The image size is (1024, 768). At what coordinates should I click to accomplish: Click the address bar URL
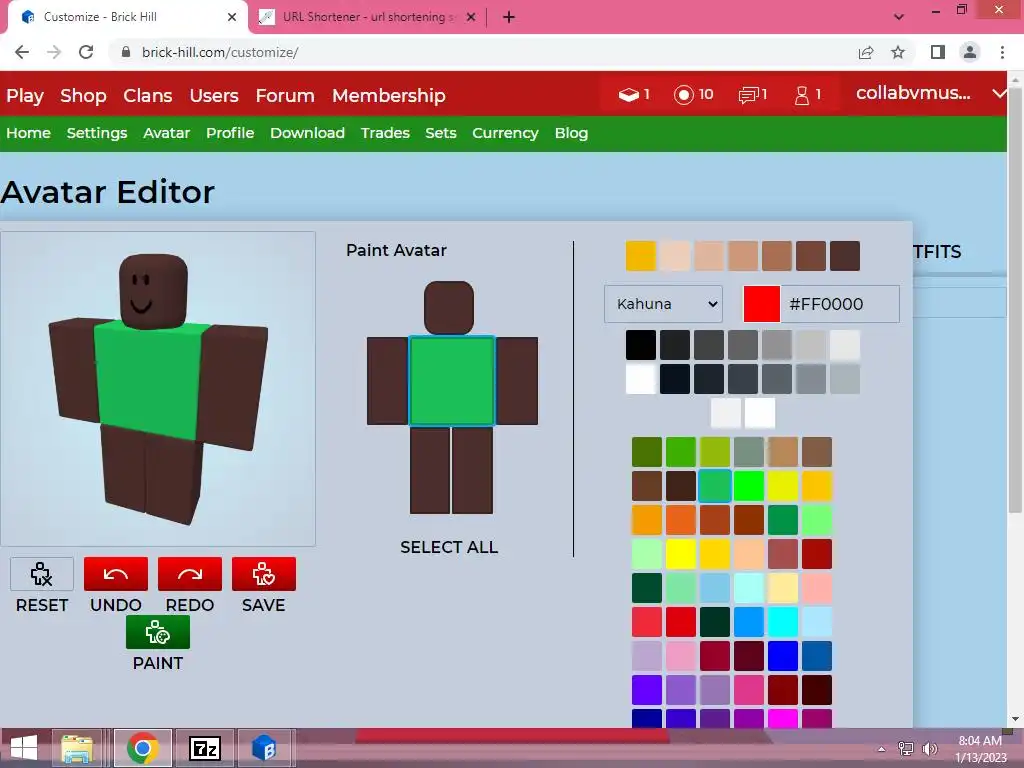coord(219,52)
